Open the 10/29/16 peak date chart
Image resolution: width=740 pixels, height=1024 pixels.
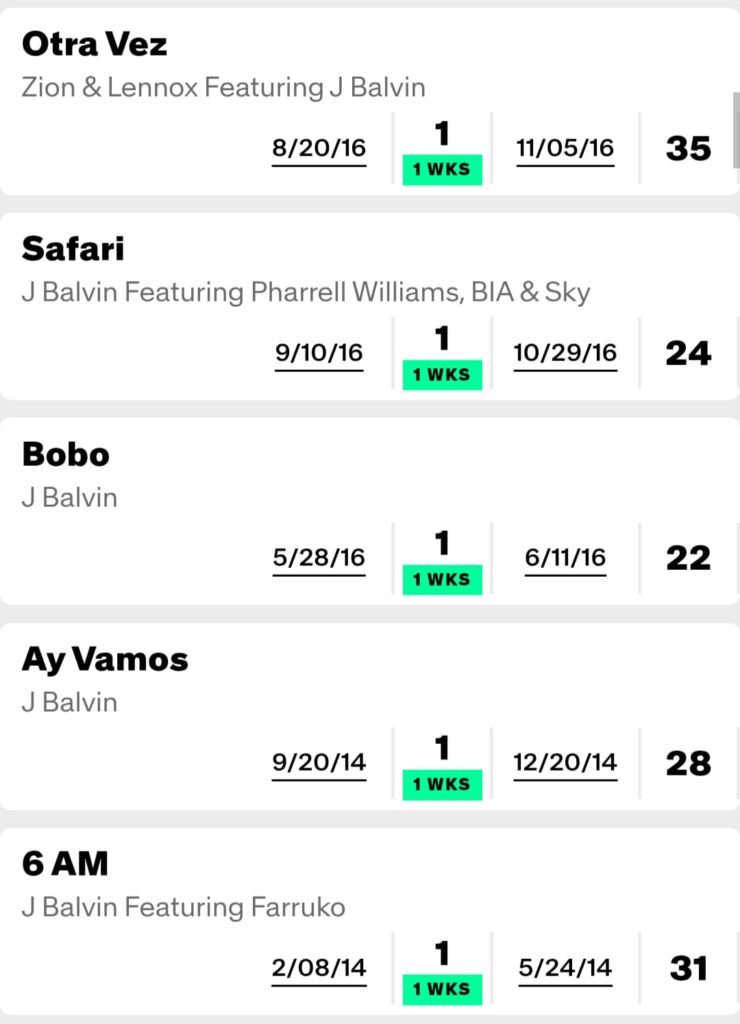565,354
